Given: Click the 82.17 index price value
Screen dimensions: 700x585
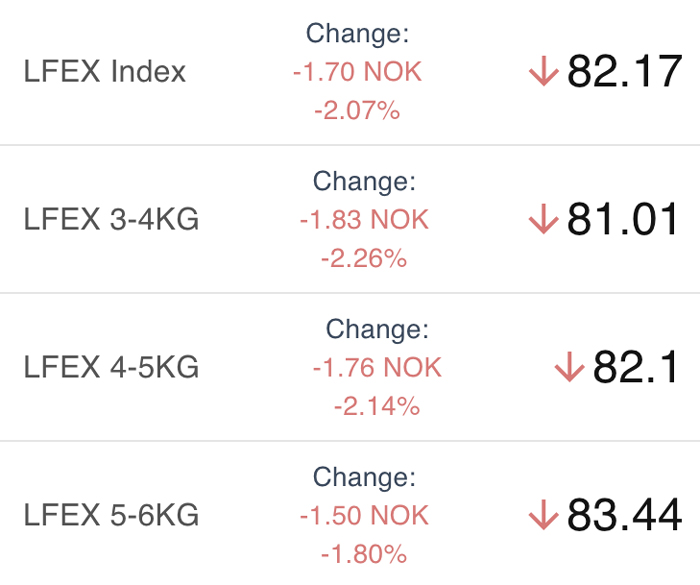Looking at the screenshot, I should point(625,71).
